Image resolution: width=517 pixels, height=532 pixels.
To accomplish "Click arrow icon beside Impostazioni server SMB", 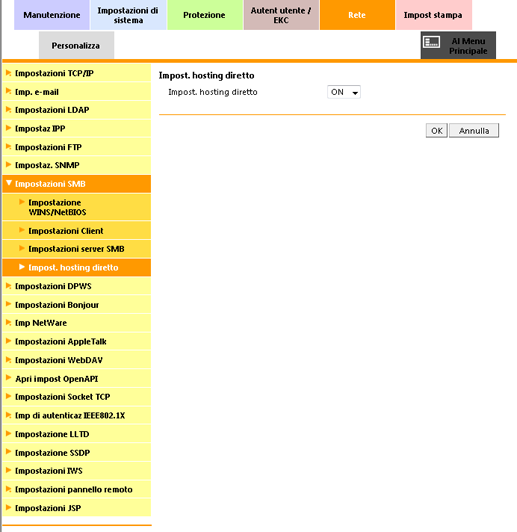I will [22, 248].
